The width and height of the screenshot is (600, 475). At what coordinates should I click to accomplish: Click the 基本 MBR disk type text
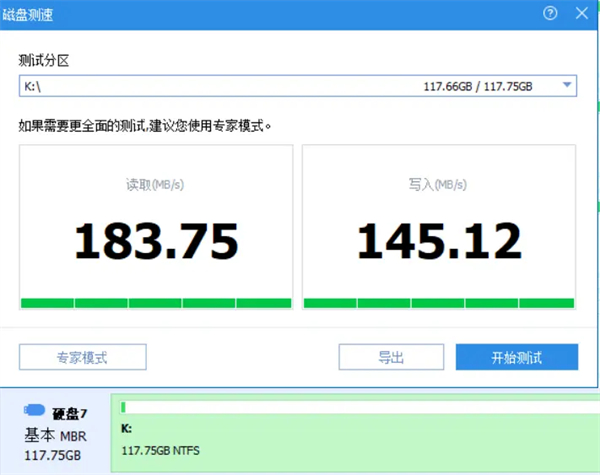pyautogui.click(x=58, y=434)
